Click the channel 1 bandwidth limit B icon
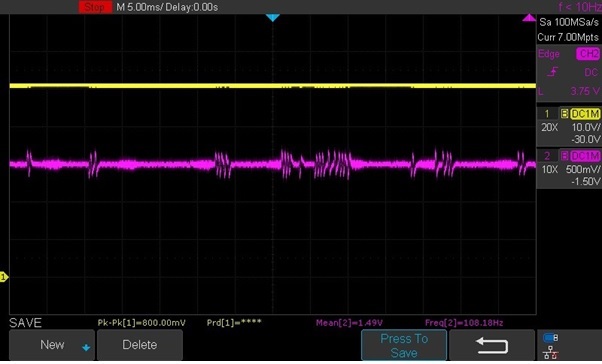602x364 pixels. [x=564, y=114]
